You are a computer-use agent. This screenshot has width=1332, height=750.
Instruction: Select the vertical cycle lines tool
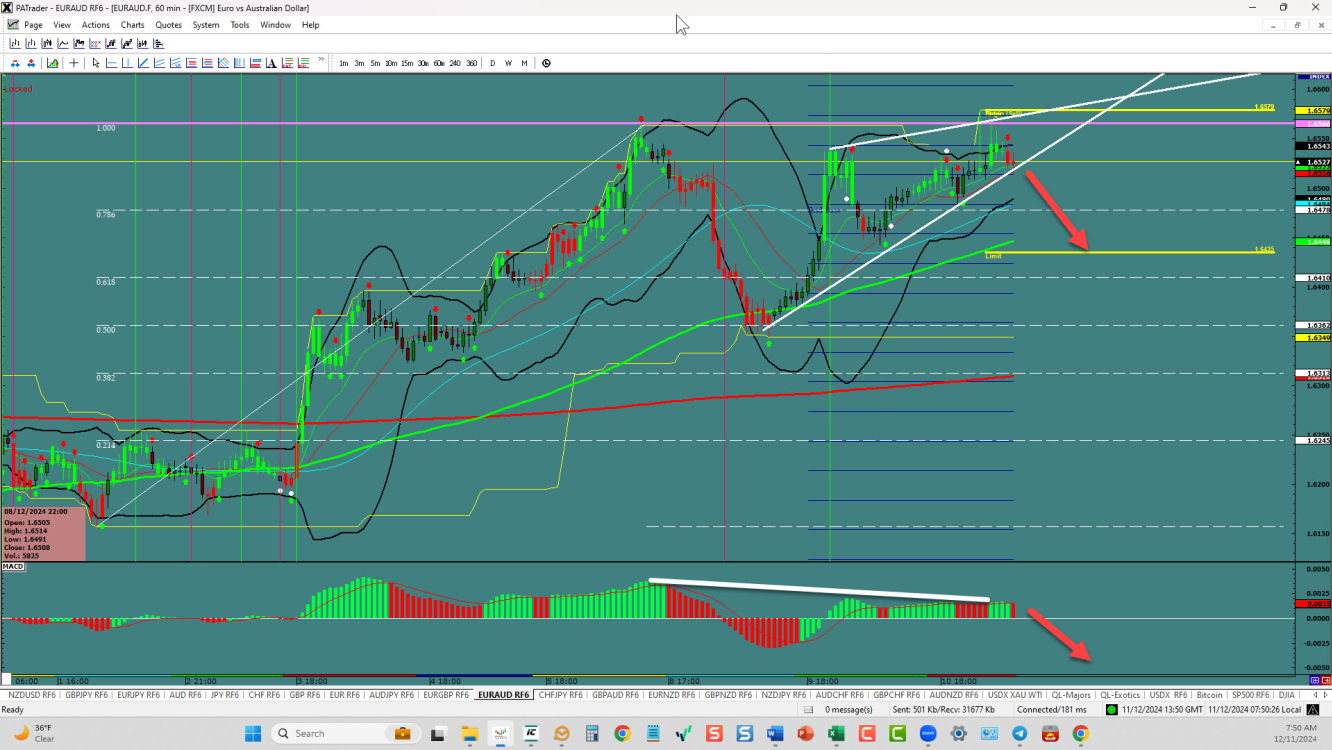pos(239,63)
